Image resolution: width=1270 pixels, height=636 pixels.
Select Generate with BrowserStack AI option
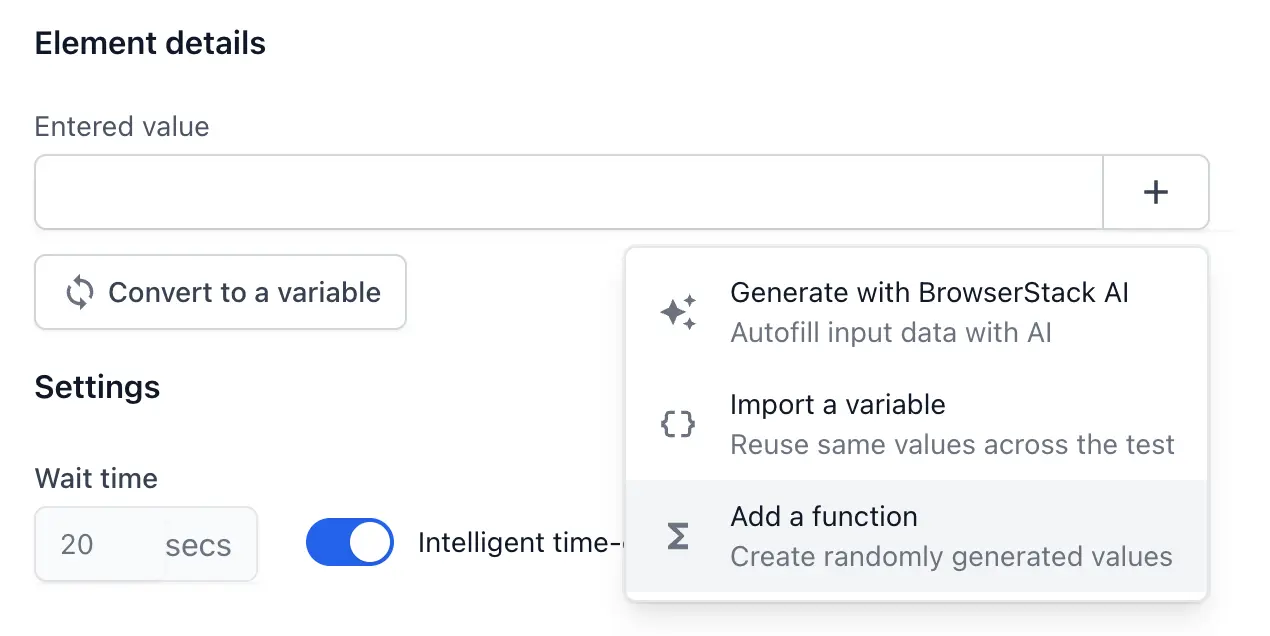point(929,293)
